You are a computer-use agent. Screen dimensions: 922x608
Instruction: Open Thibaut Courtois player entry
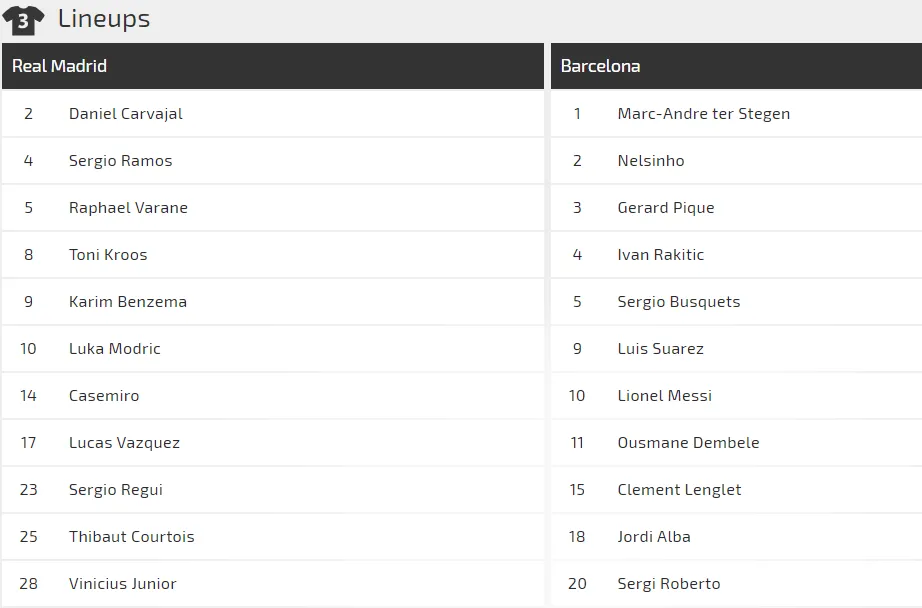click(x=132, y=537)
